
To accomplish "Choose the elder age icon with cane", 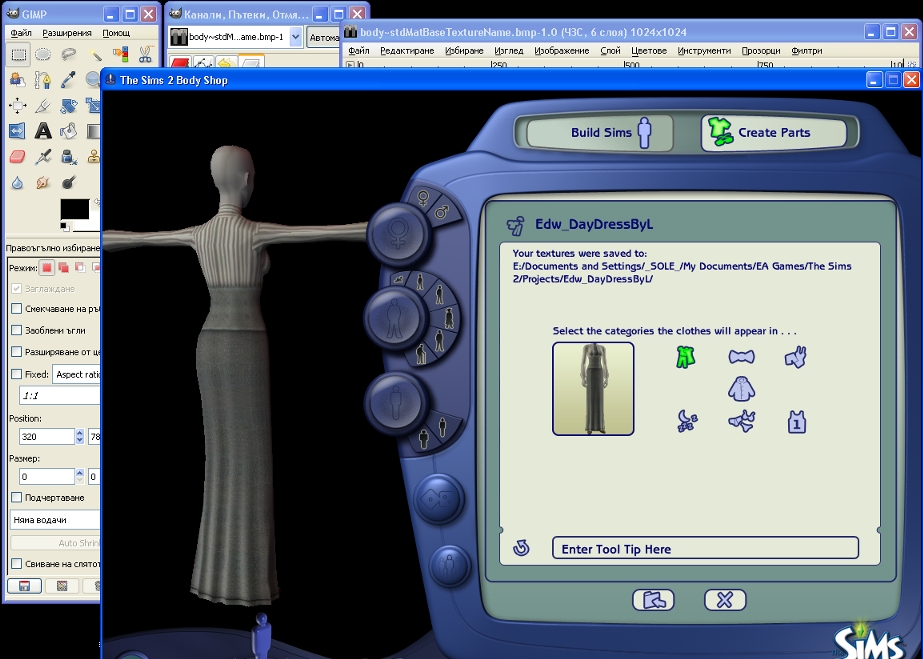I will 420,354.
